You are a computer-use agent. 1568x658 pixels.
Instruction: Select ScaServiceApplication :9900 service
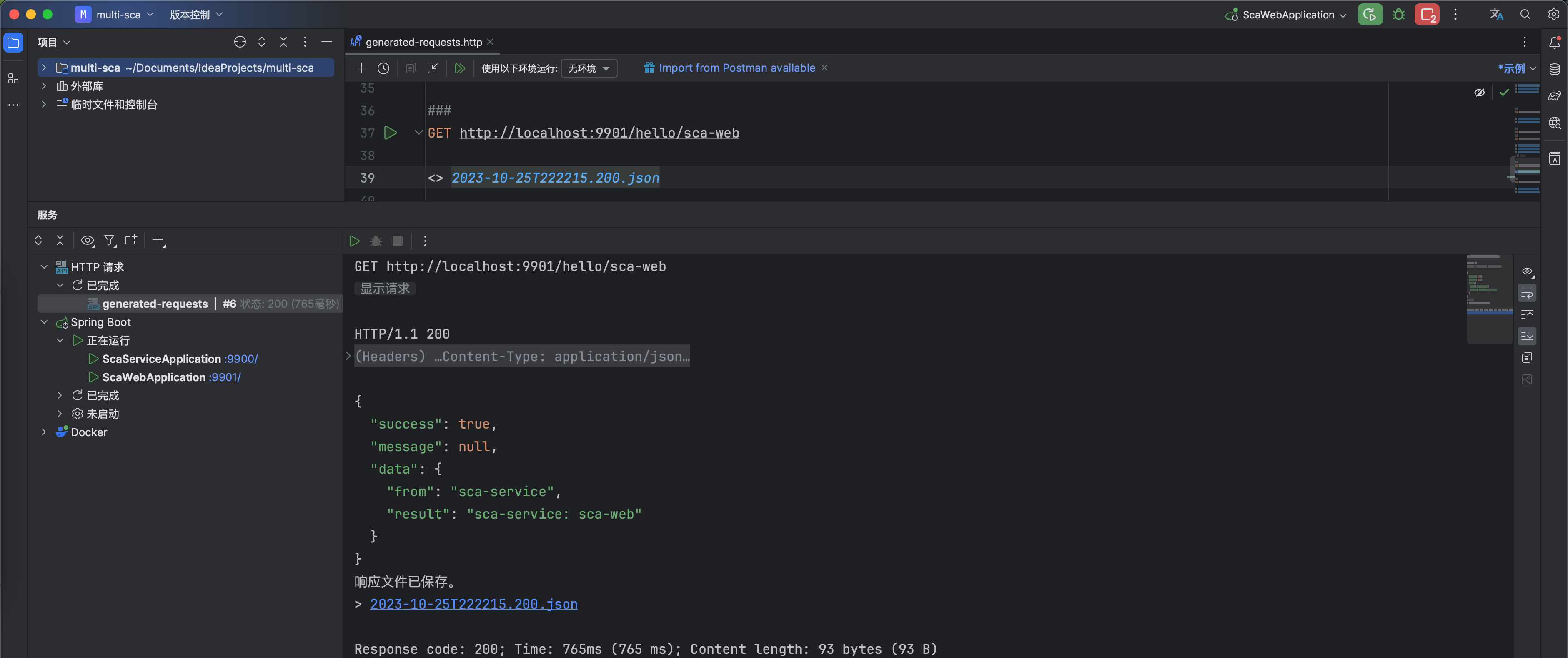[x=180, y=359]
